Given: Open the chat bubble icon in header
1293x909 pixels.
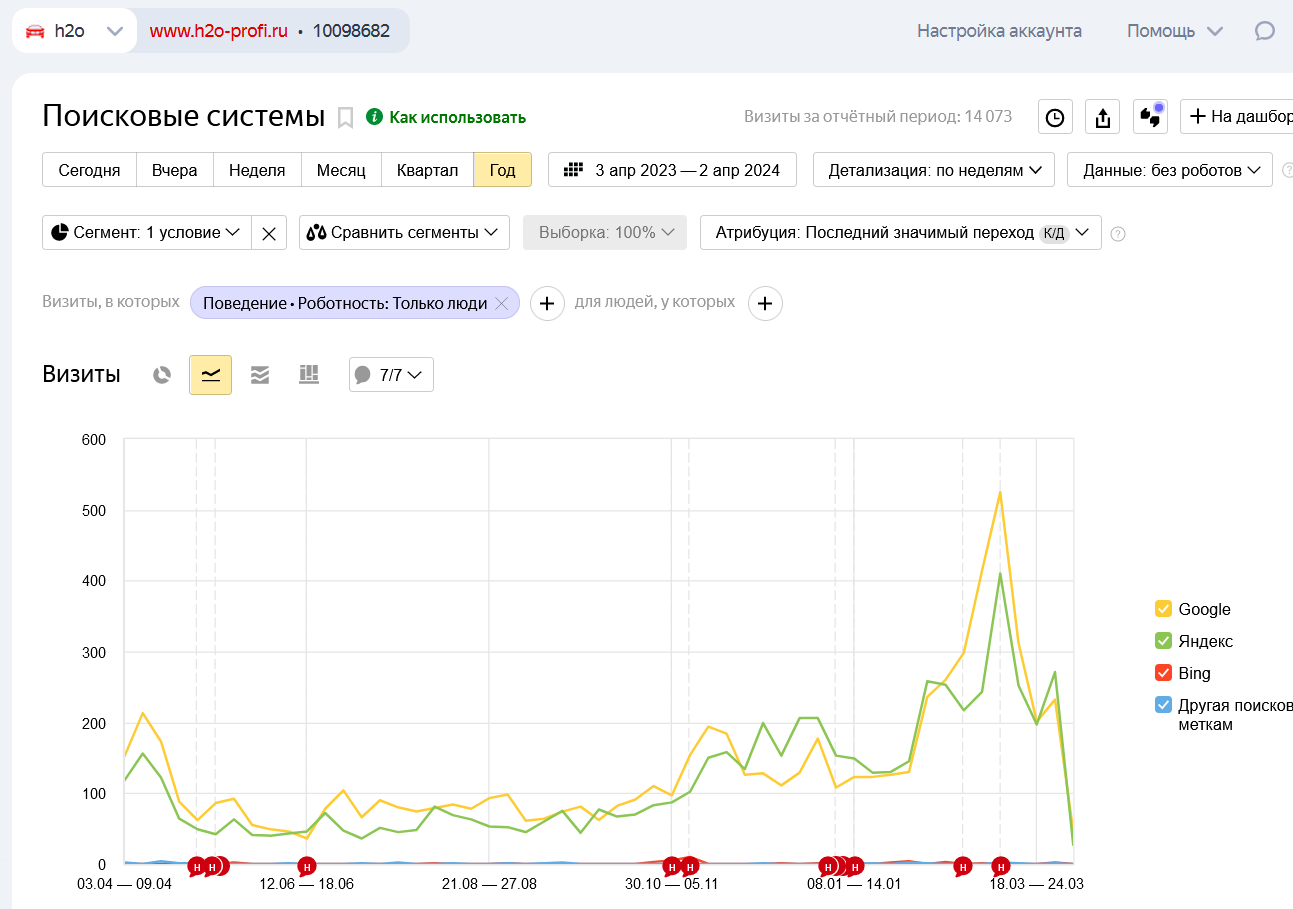Looking at the screenshot, I should pos(1265,31).
